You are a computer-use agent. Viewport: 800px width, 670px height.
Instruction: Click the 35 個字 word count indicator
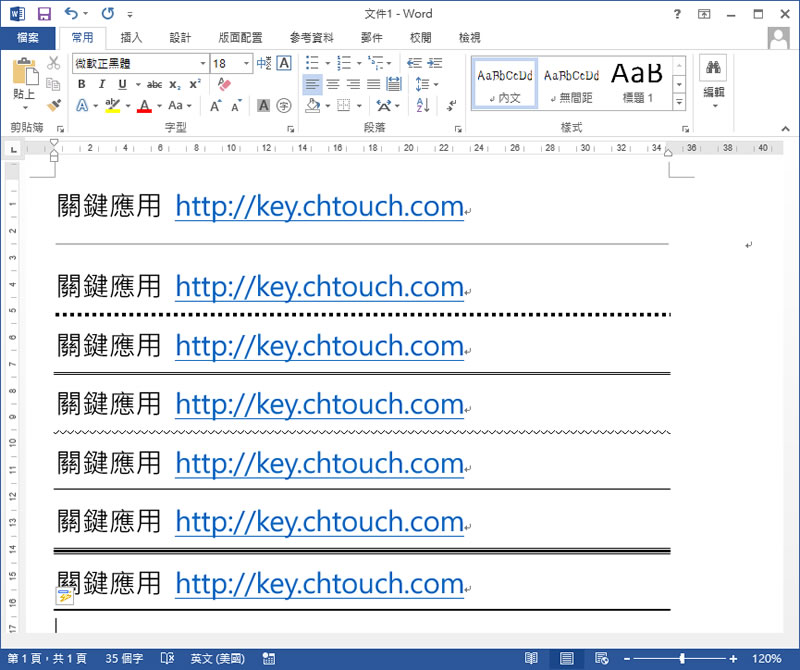pos(123,659)
